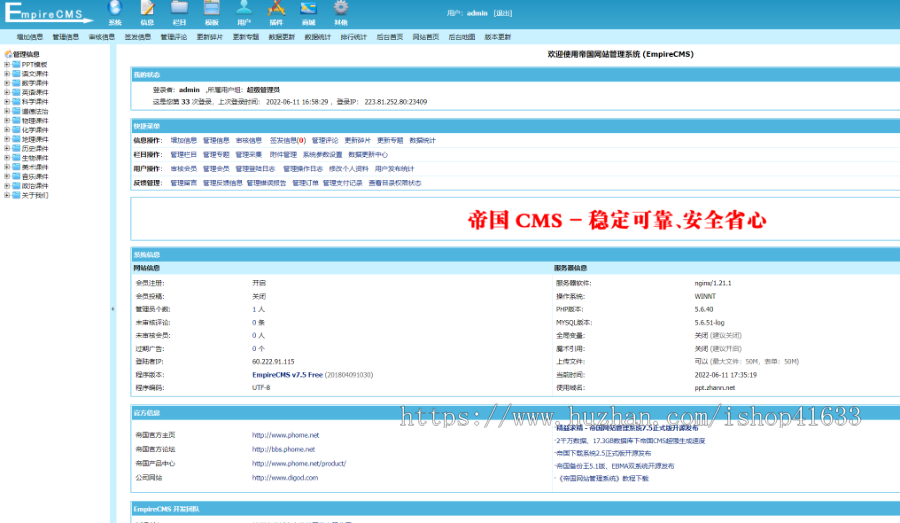The height and width of the screenshot is (523, 900).
Task: Open 管理专题 in the quick menu
Action: tap(216, 154)
